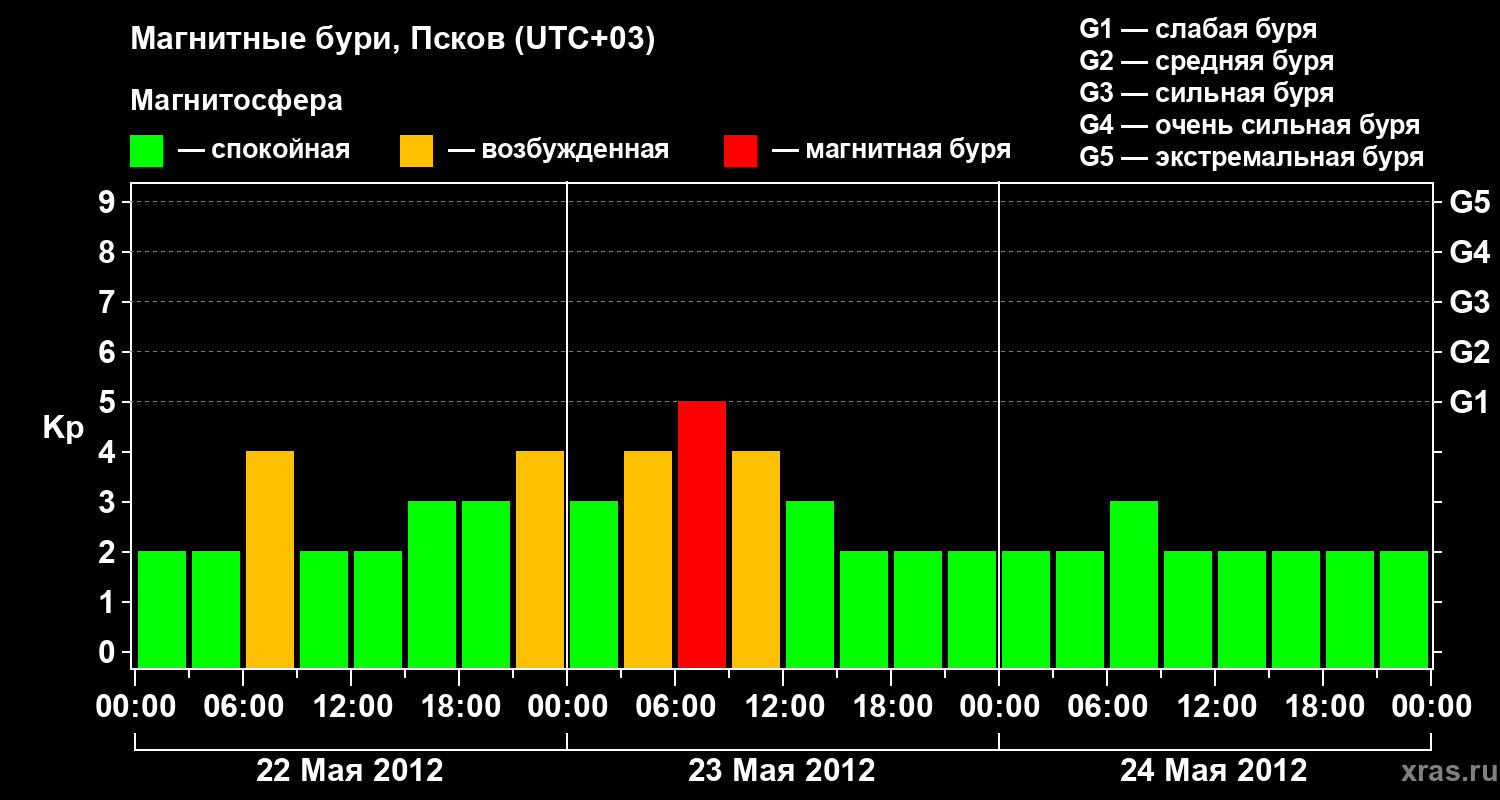Click the '12:00' time label above 23 Мая

tap(783, 706)
